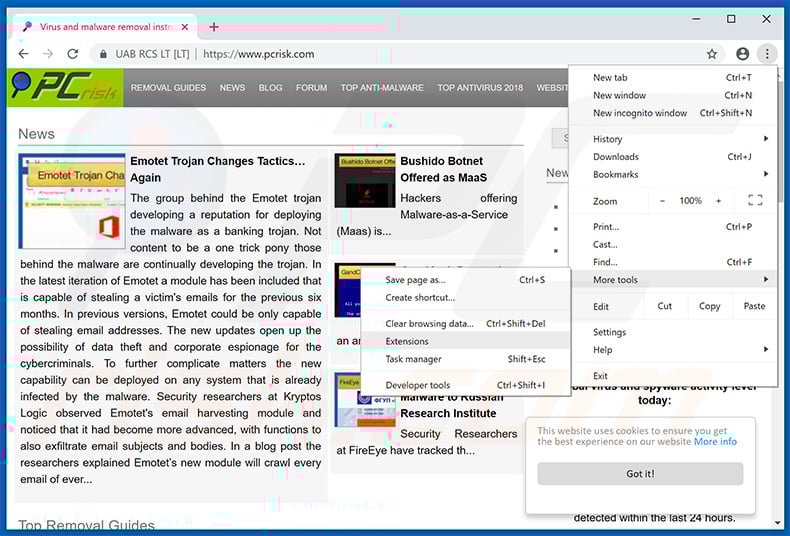Viewport: 790px width, 536px height.
Task: Close the Virus and malware removal tab
Action: [185, 27]
